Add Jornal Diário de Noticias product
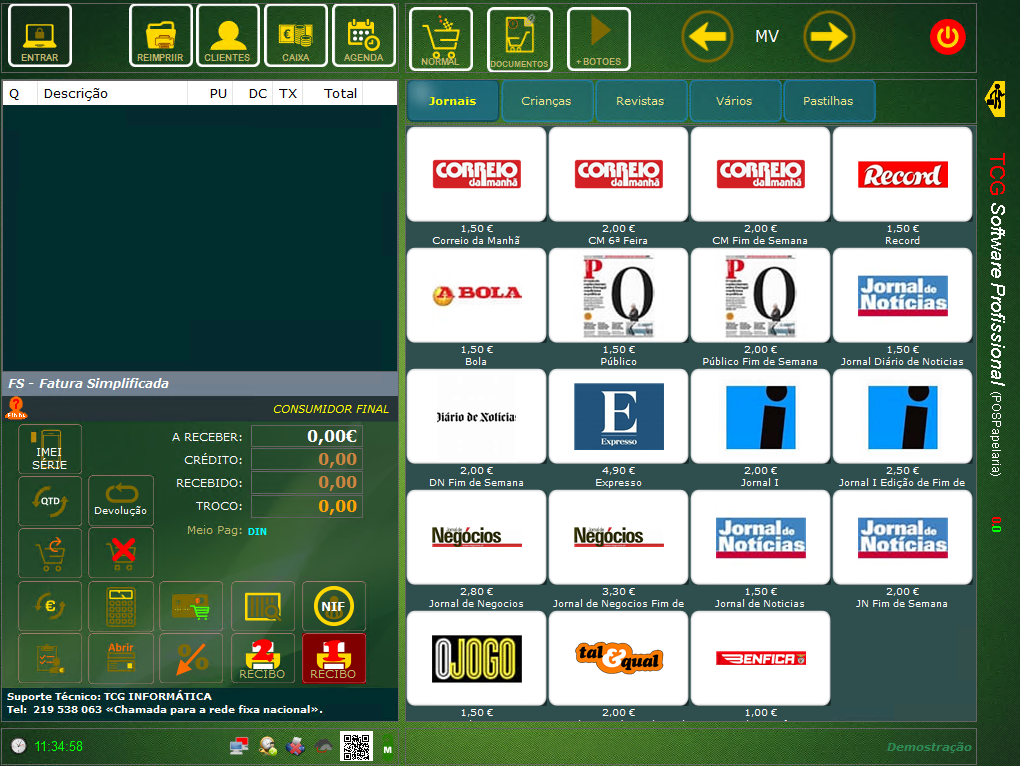This screenshot has height=766, width=1020. [902, 295]
